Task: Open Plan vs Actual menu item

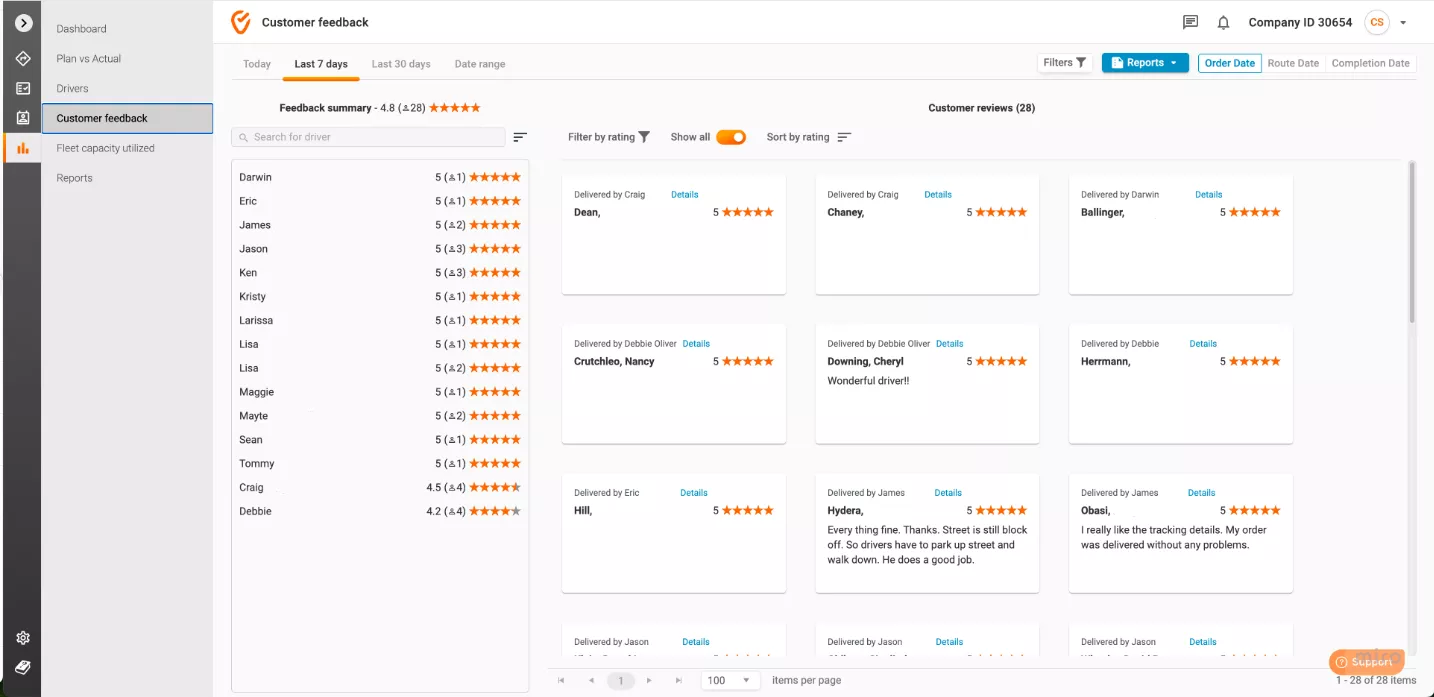Action: click(127, 58)
